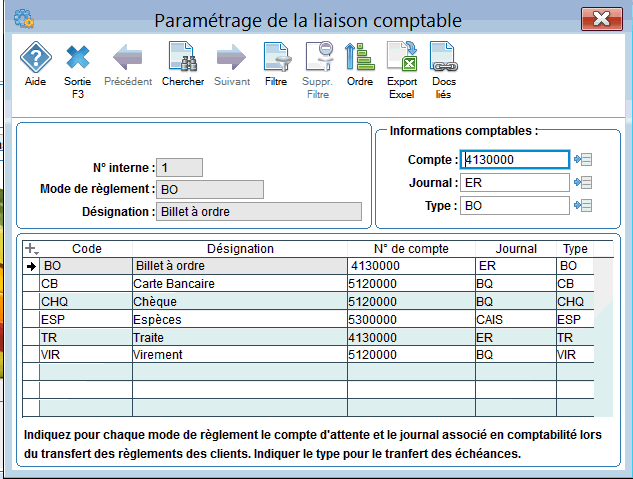Select the Carte Bancaire row
The image size is (633, 479).
pyautogui.click(x=240, y=284)
